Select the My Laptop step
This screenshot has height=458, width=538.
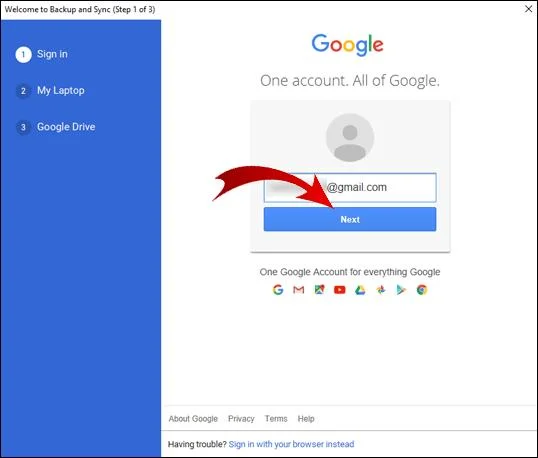click(61, 91)
